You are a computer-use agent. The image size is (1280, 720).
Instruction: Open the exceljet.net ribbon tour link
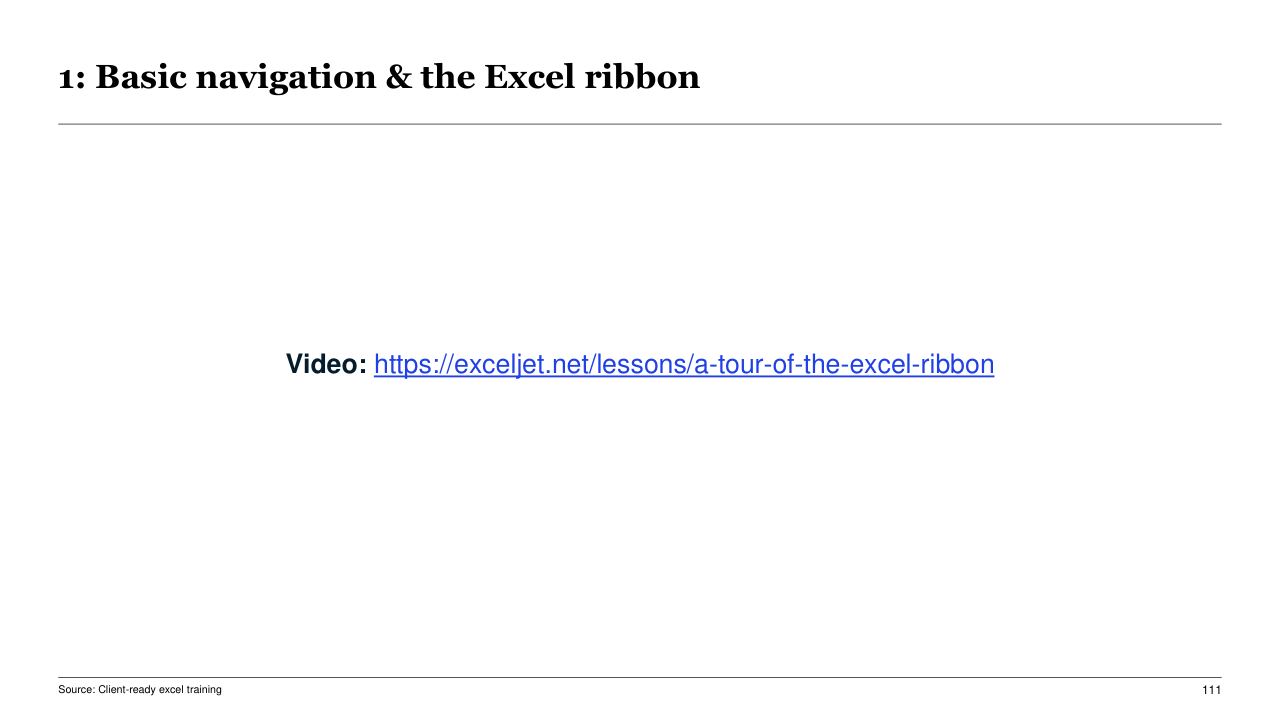click(683, 365)
